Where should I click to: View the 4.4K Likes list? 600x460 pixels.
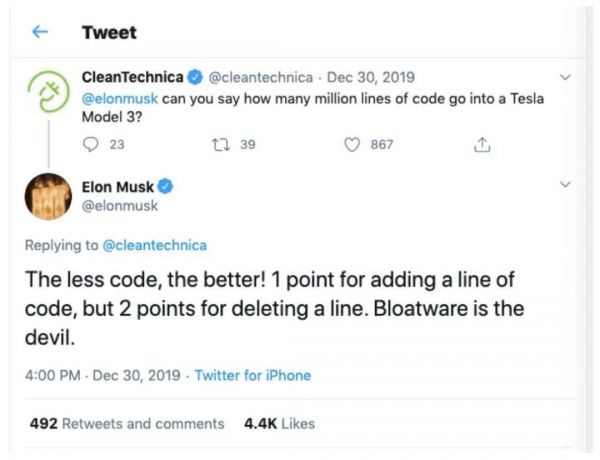coord(279,423)
